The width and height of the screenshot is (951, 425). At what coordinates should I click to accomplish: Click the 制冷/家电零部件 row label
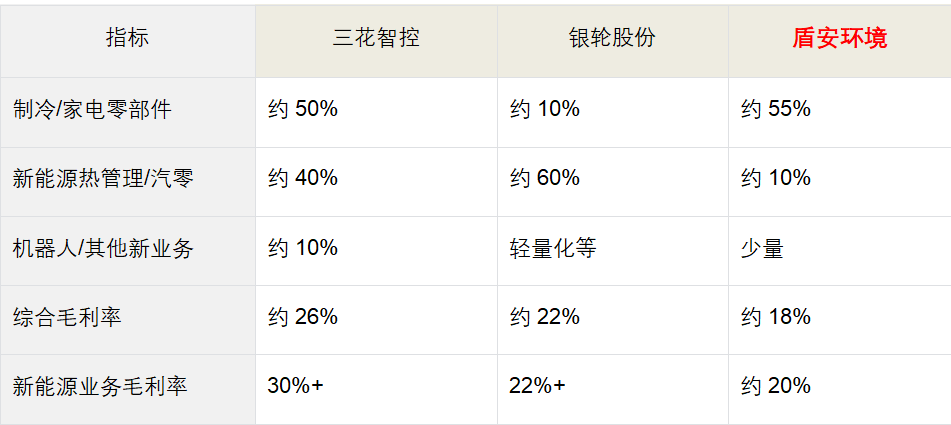click(x=92, y=109)
